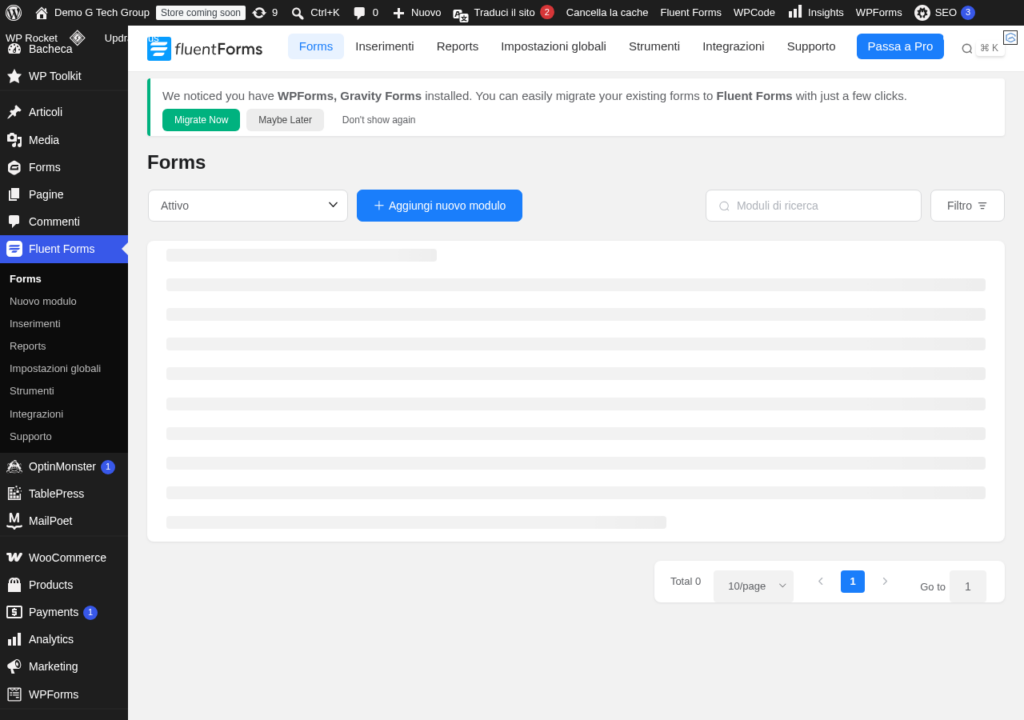Open the 10/page pagination size dropdown
This screenshot has width=1024, height=720.
(x=754, y=586)
